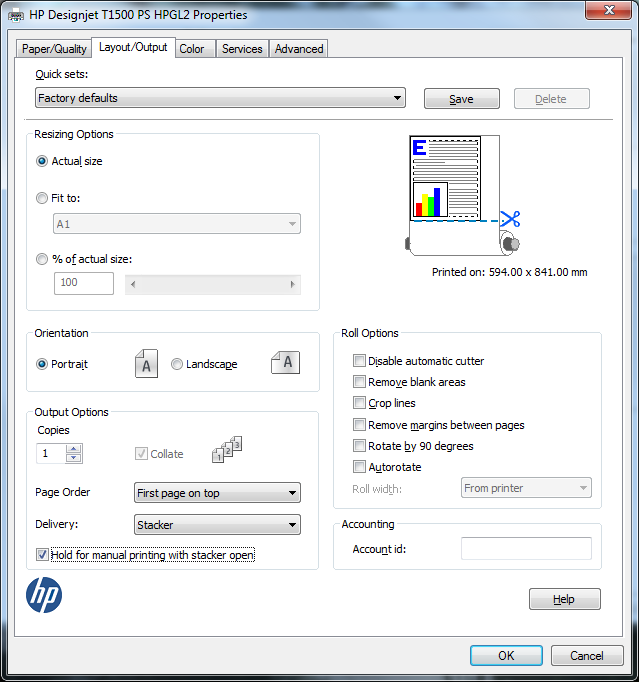
Task: Open the Quick sets dropdown
Action: [220, 98]
